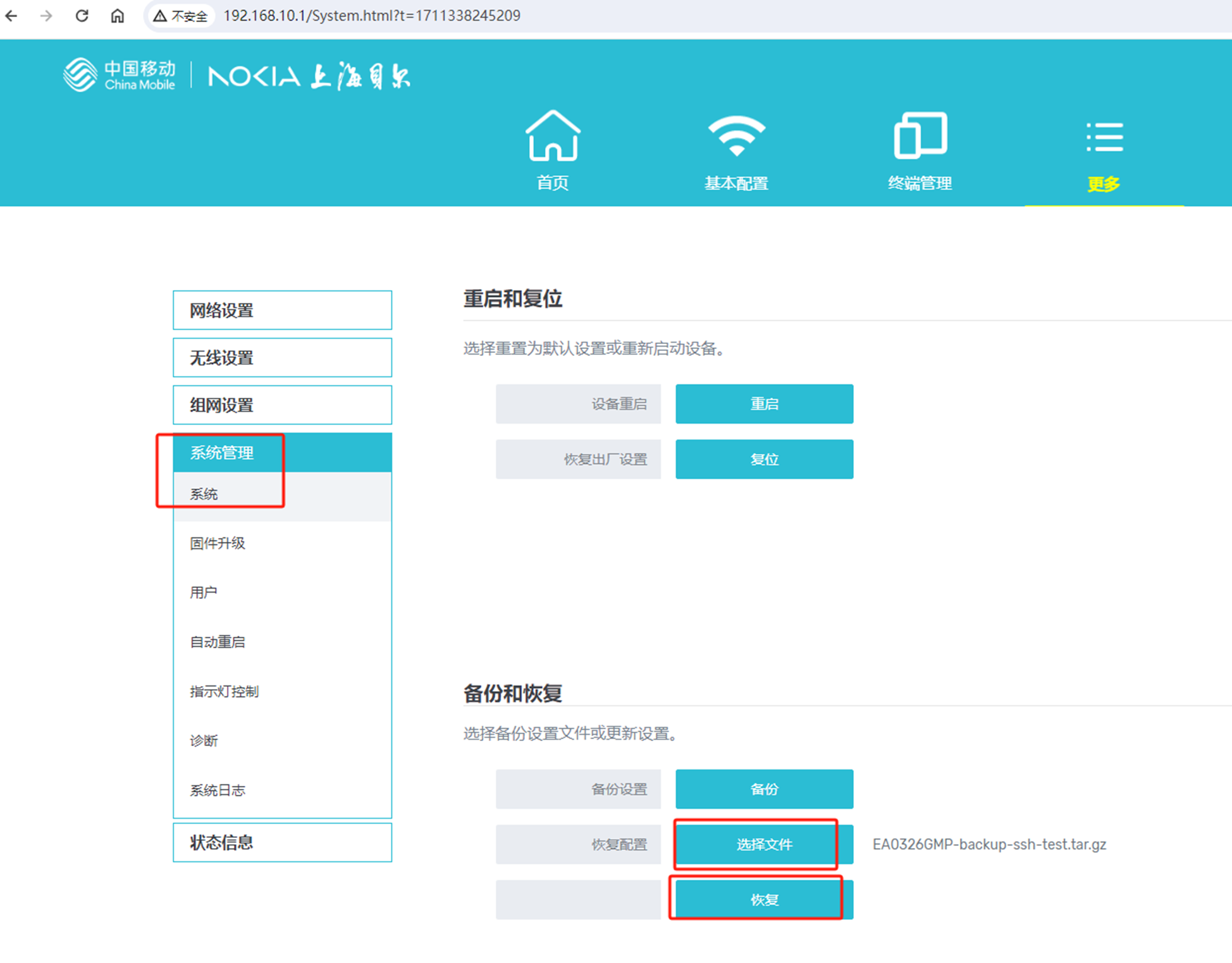Go back with the browser back arrow

(12, 15)
